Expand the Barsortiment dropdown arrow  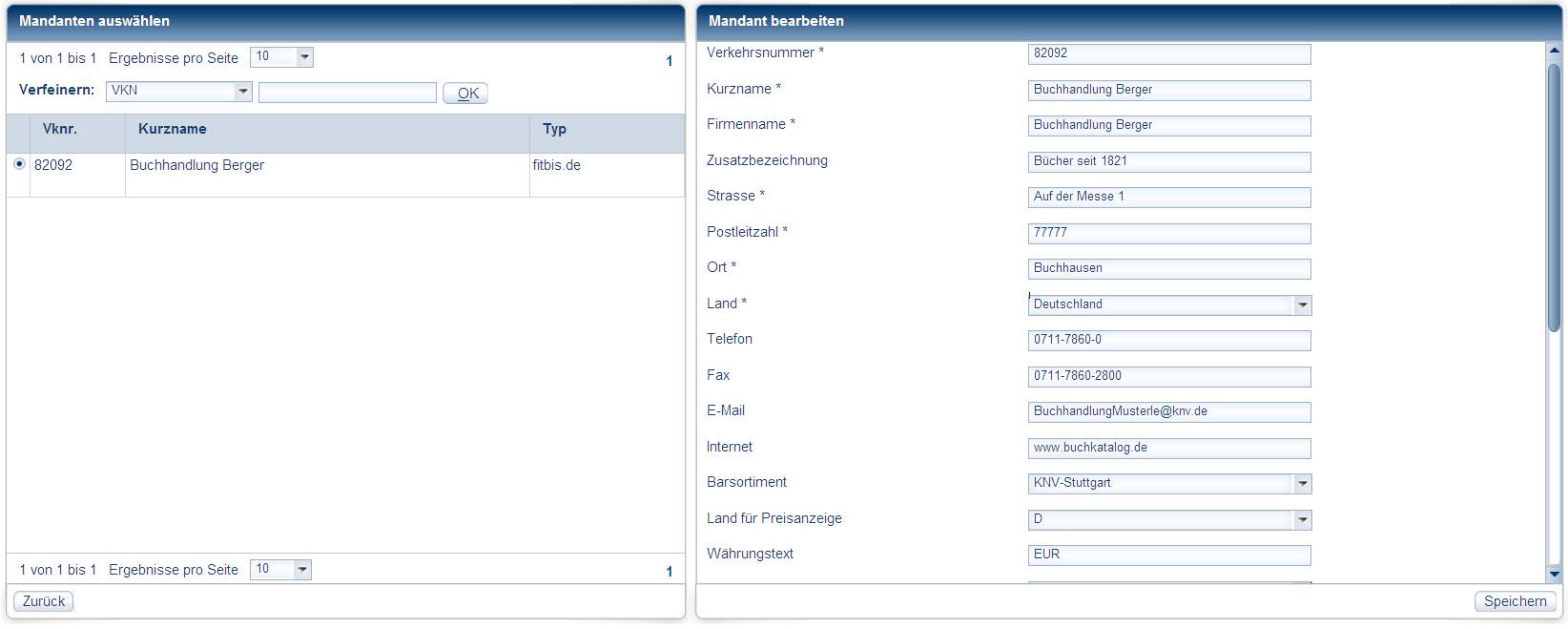(x=1302, y=484)
